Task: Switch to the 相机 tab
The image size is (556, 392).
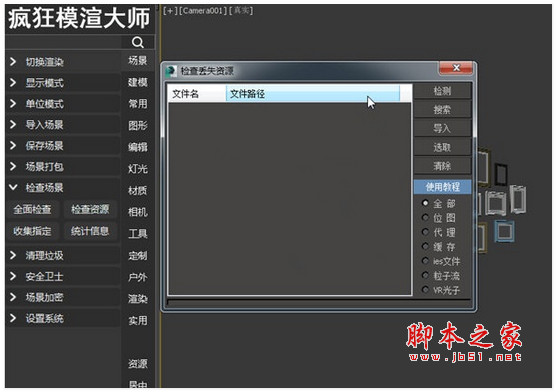Action: click(x=138, y=212)
